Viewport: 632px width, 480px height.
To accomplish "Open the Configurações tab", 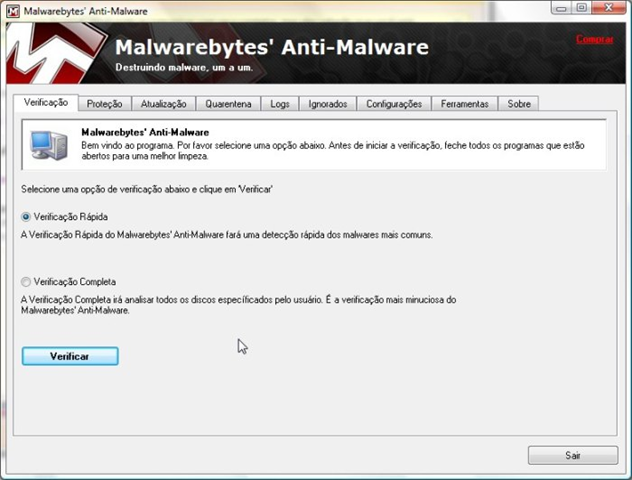I will coord(394,104).
